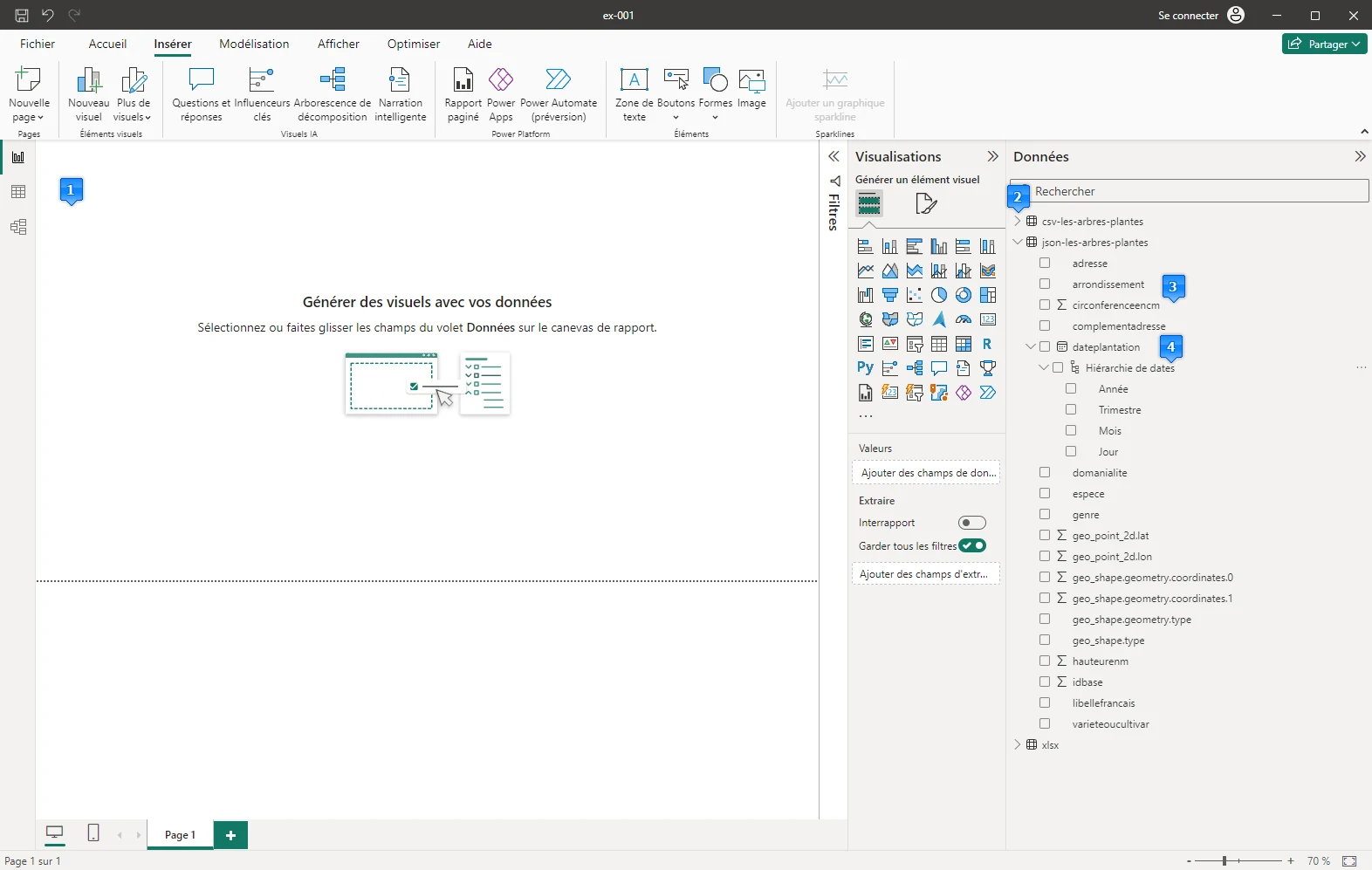
Task: Select the Python visual icon
Action: [865, 368]
